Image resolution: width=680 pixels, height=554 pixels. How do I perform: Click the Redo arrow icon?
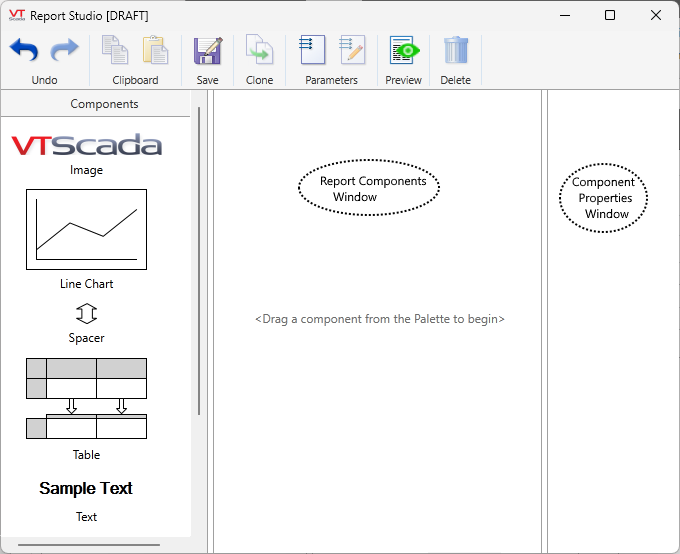65,50
